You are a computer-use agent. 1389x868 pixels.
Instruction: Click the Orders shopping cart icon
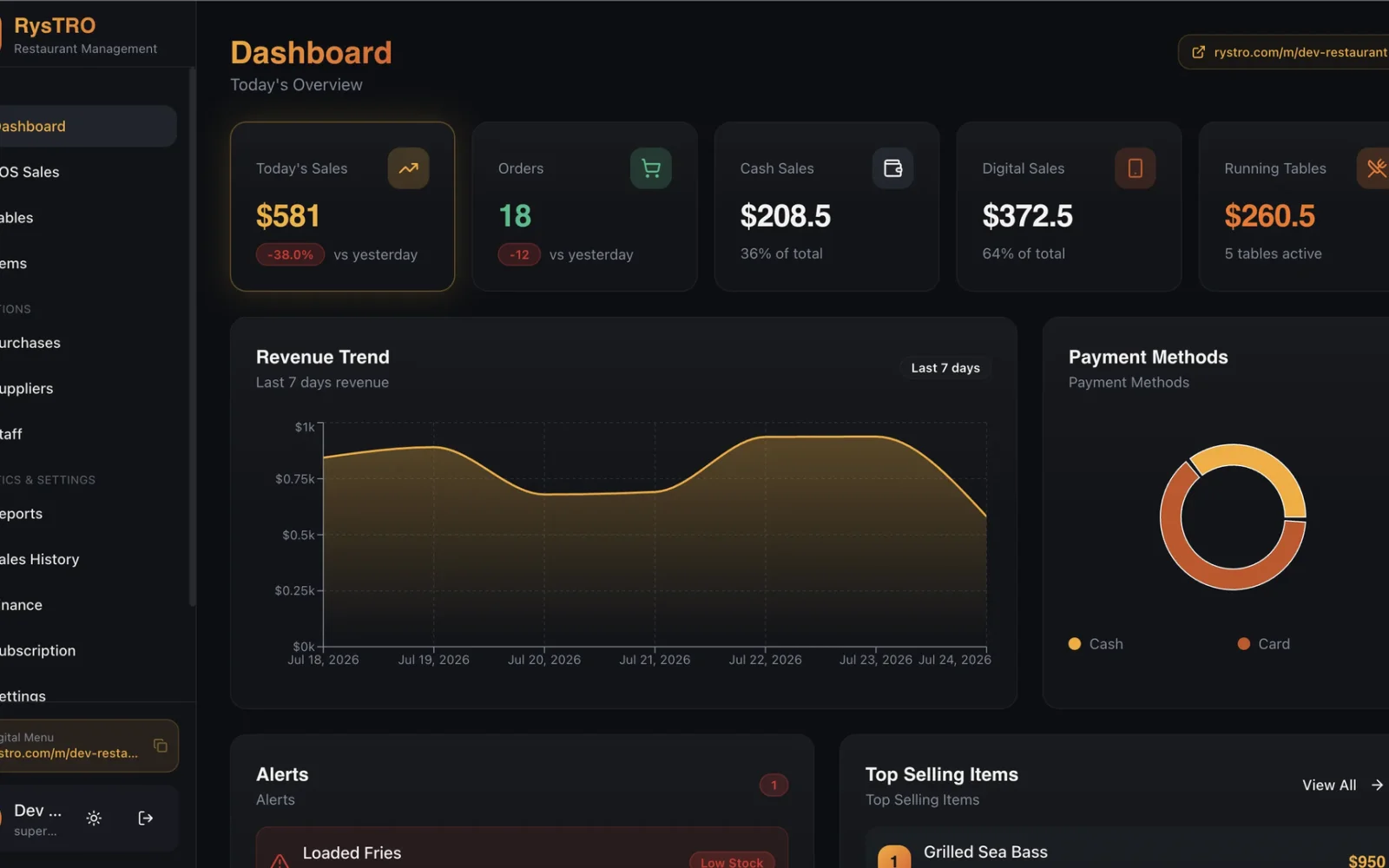pos(650,168)
